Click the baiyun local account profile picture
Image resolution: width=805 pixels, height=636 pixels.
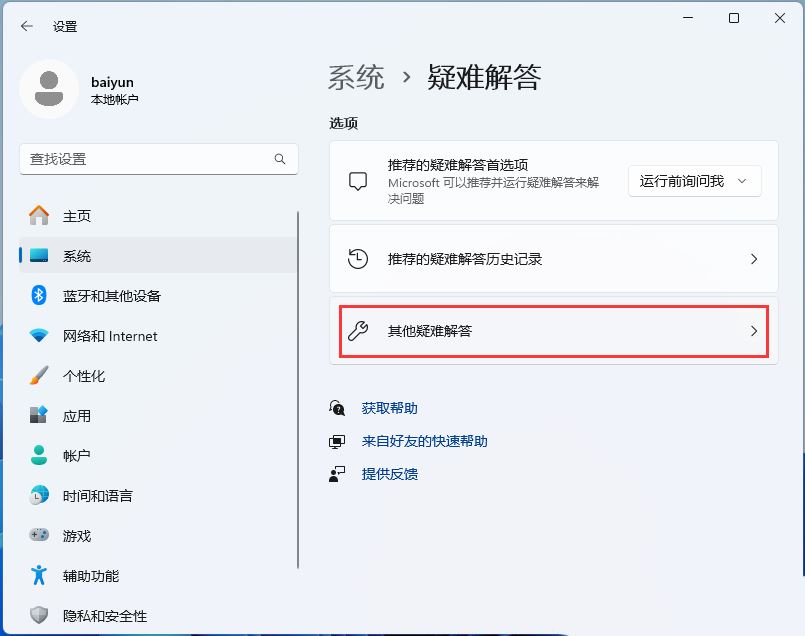(48, 89)
